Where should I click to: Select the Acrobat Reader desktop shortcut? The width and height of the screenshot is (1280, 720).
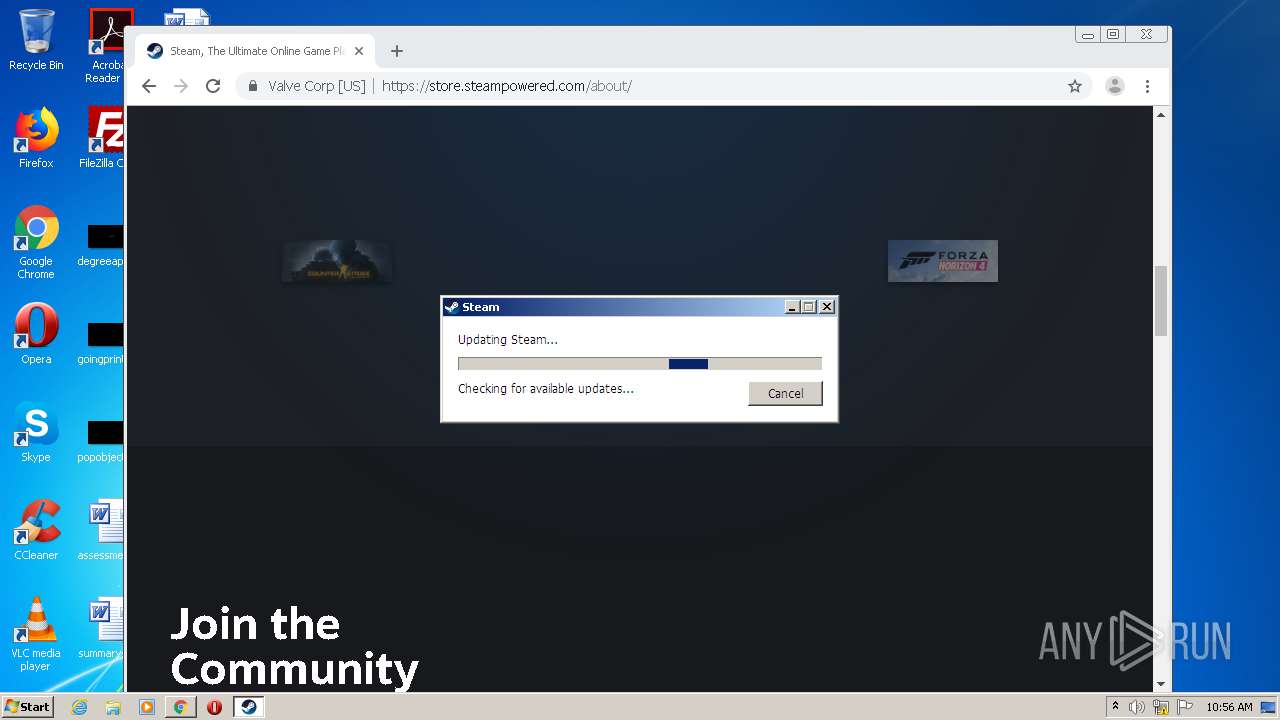tap(106, 46)
